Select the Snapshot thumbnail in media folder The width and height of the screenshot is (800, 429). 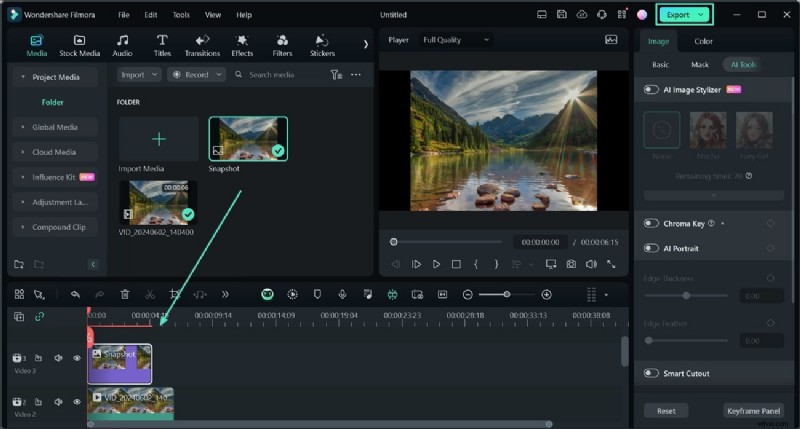pyautogui.click(x=248, y=139)
